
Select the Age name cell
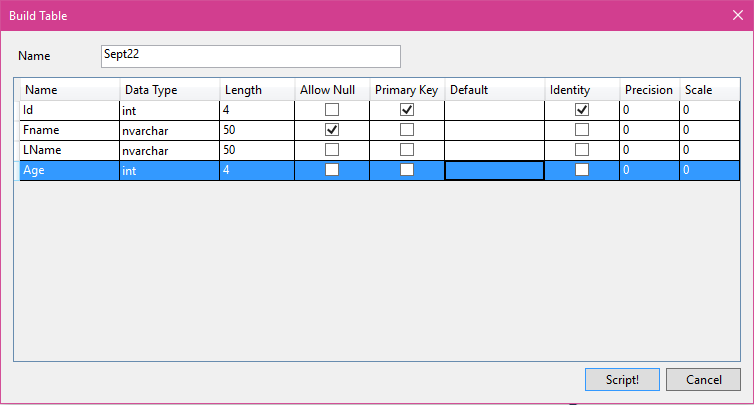pyautogui.click(x=69, y=170)
